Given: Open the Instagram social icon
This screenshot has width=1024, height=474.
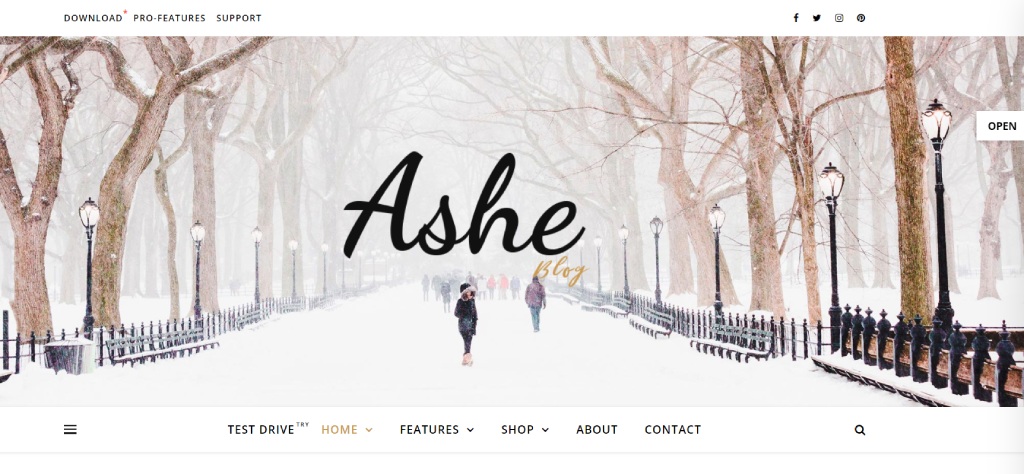Looking at the screenshot, I should click(839, 18).
